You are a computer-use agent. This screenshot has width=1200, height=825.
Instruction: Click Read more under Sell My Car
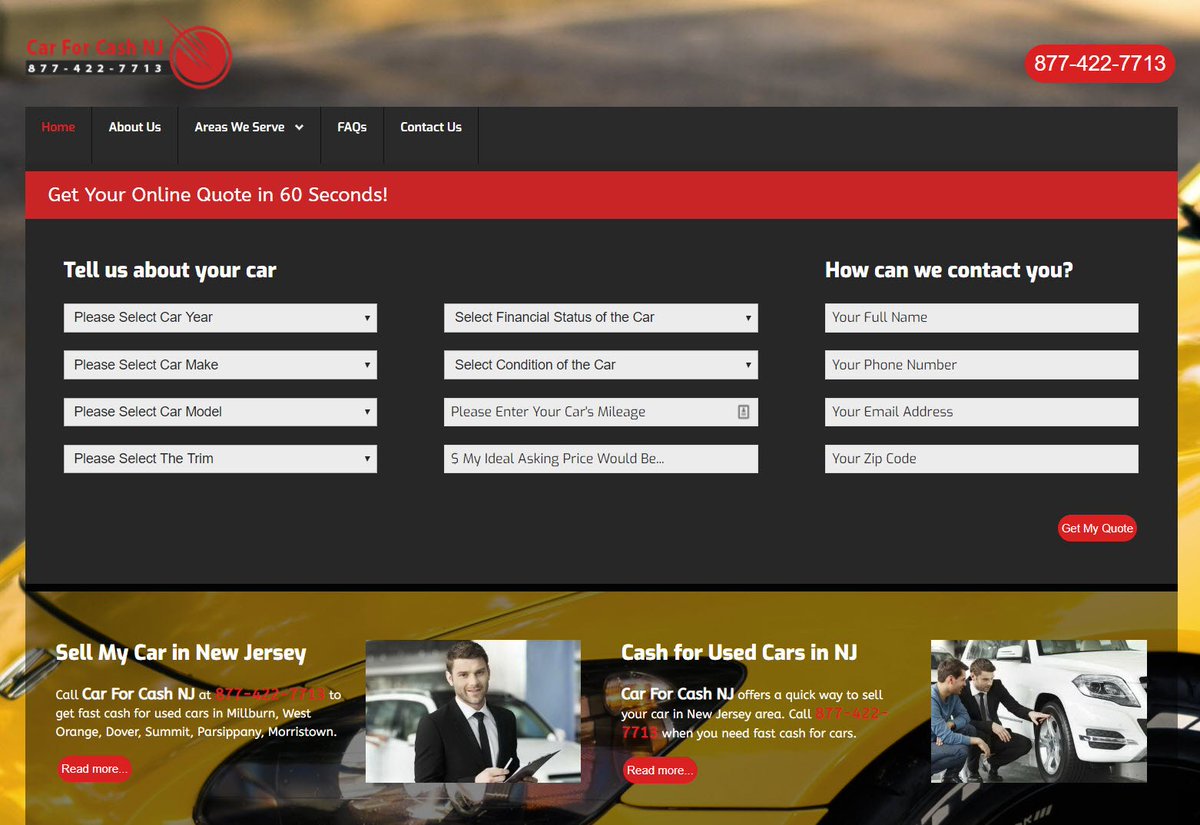pyautogui.click(x=94, y=769)
